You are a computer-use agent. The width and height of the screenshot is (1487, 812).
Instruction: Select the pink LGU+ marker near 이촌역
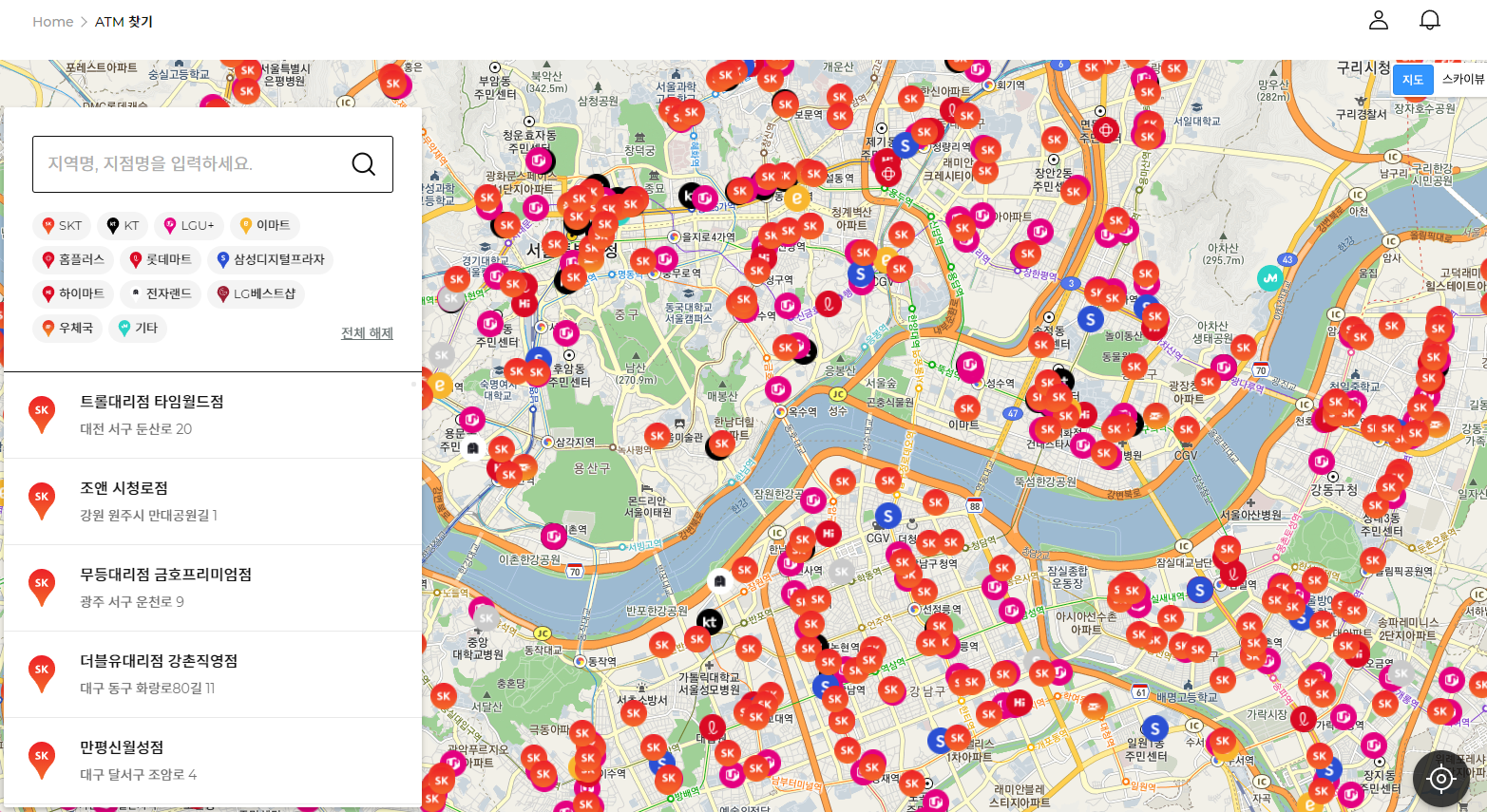click(554, 536)
